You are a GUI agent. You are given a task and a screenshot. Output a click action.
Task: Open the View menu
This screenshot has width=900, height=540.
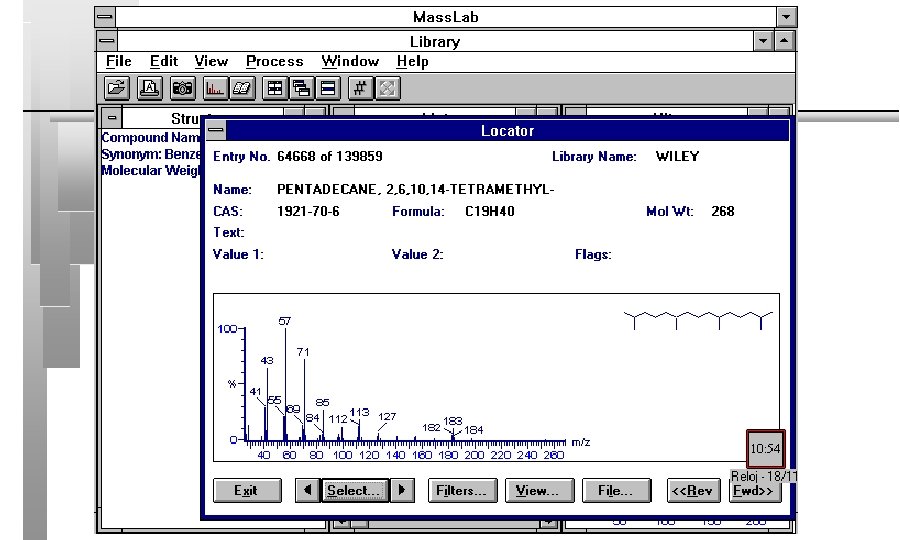point(211,61)
